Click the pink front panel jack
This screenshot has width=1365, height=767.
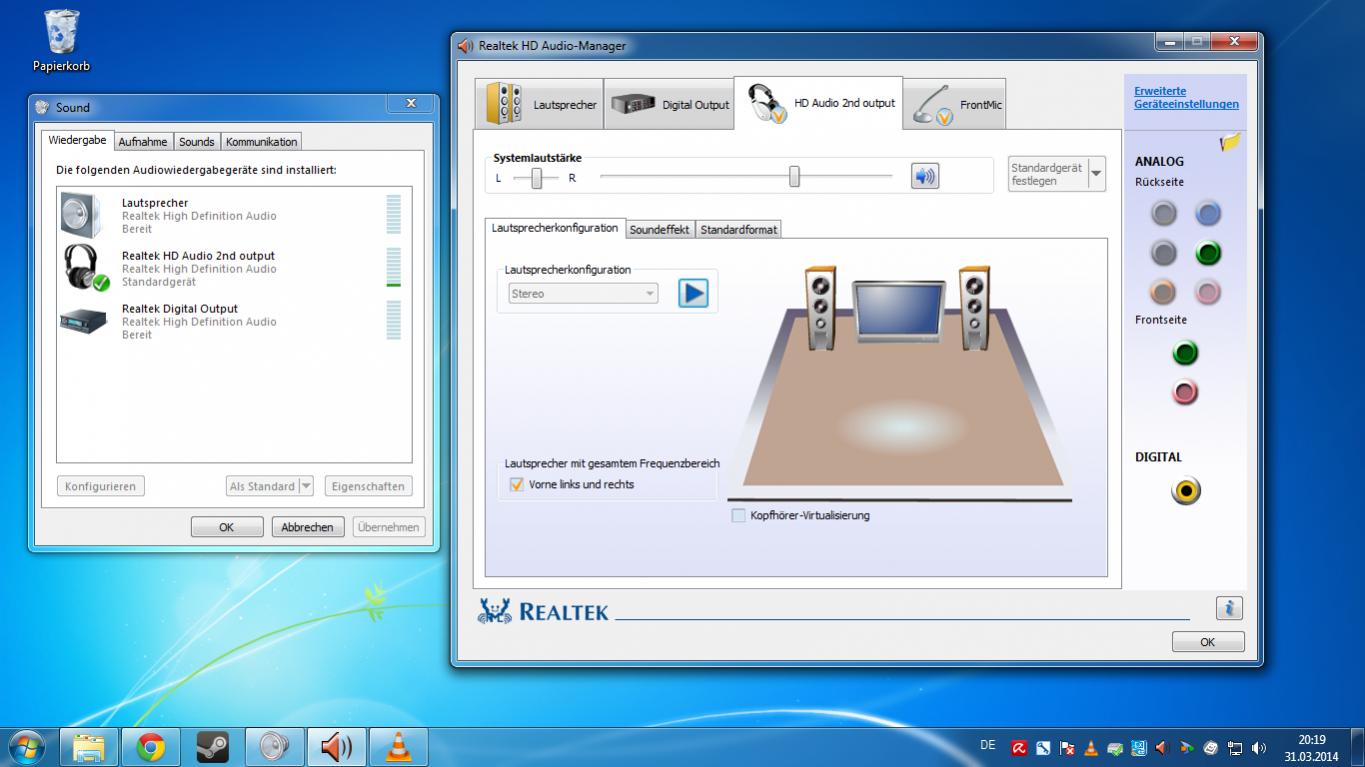tap(1185, 392)
